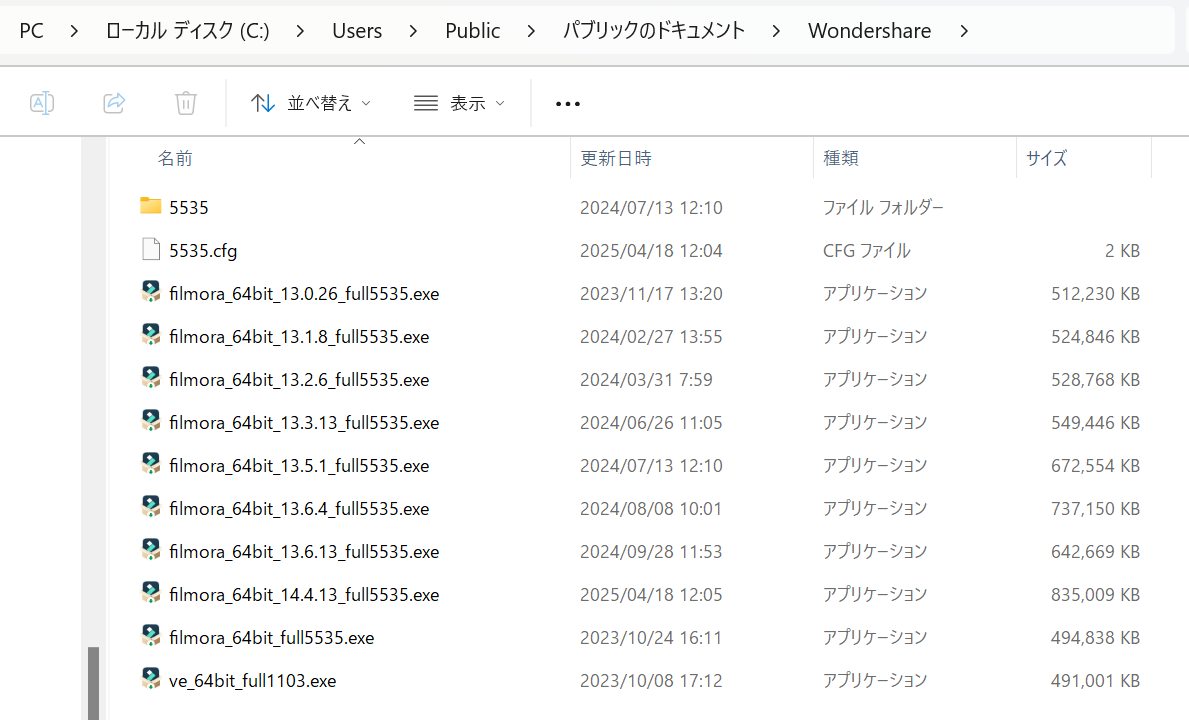Select file name filmora_64bit_13.2.6_full5535.exe

click(299, 380)
